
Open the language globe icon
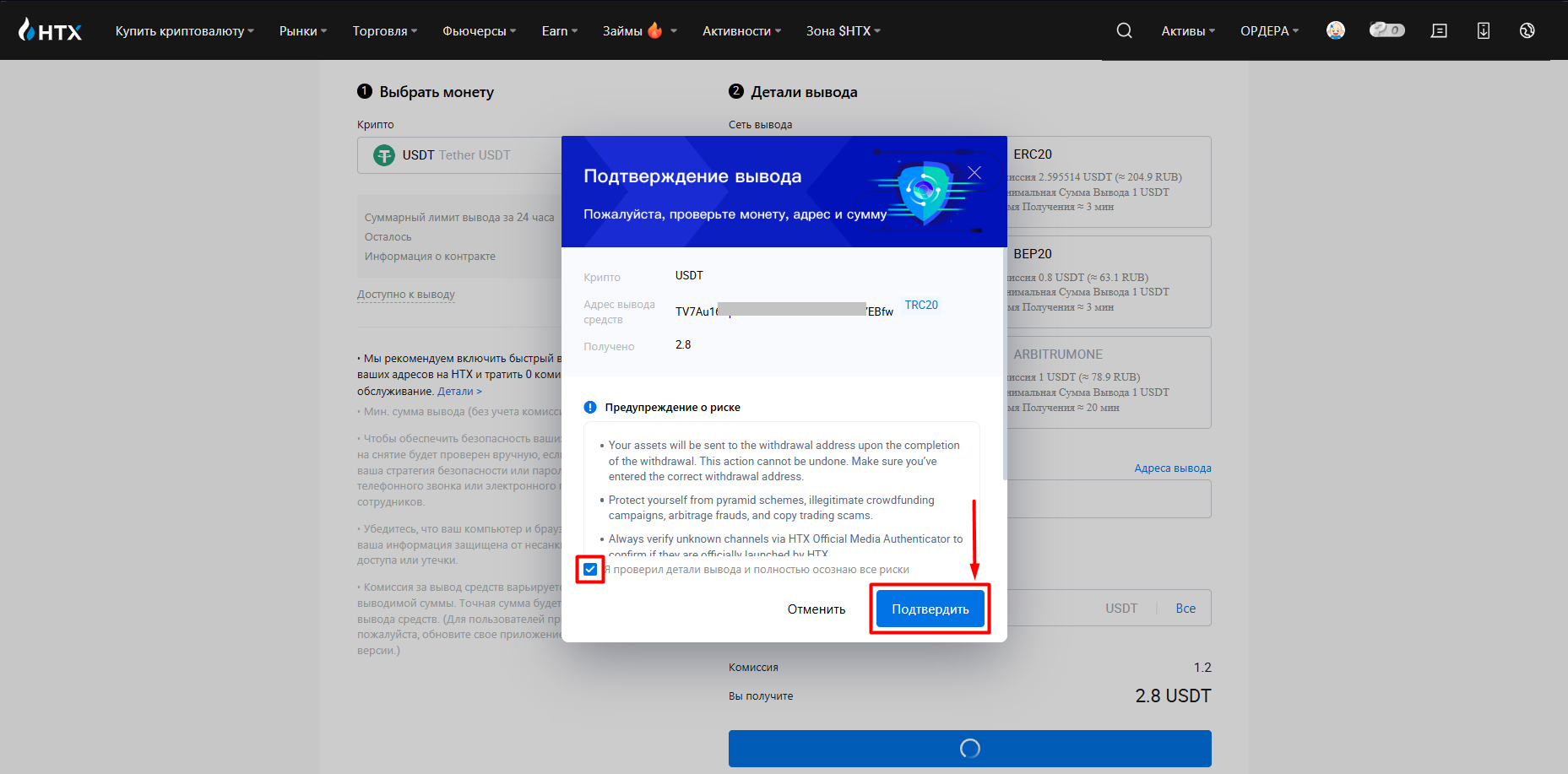coord(1527,30)
